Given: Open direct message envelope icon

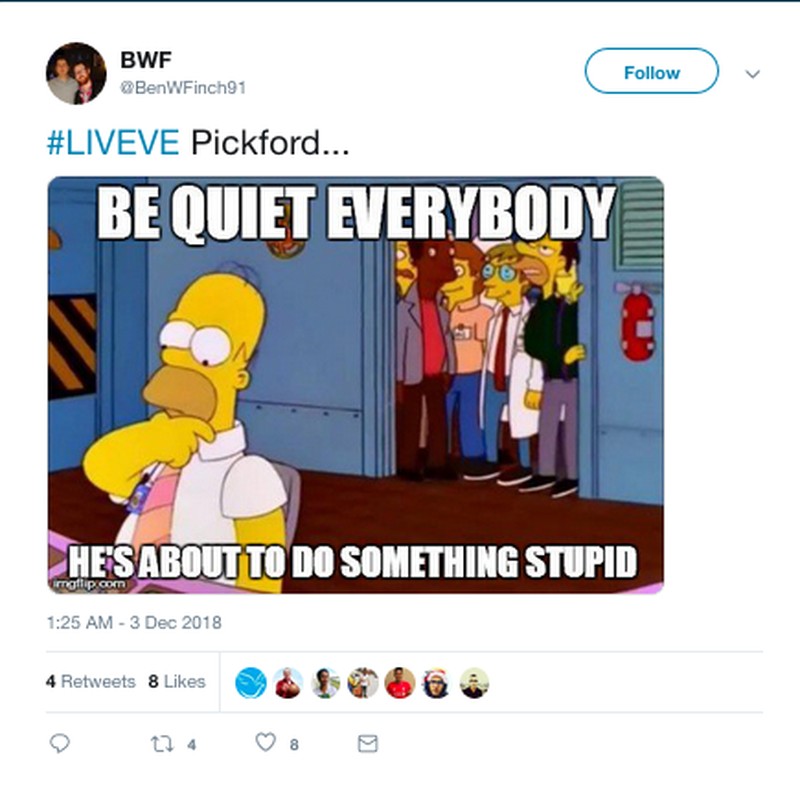Looking at the screenshot, I should click(368, 744).
